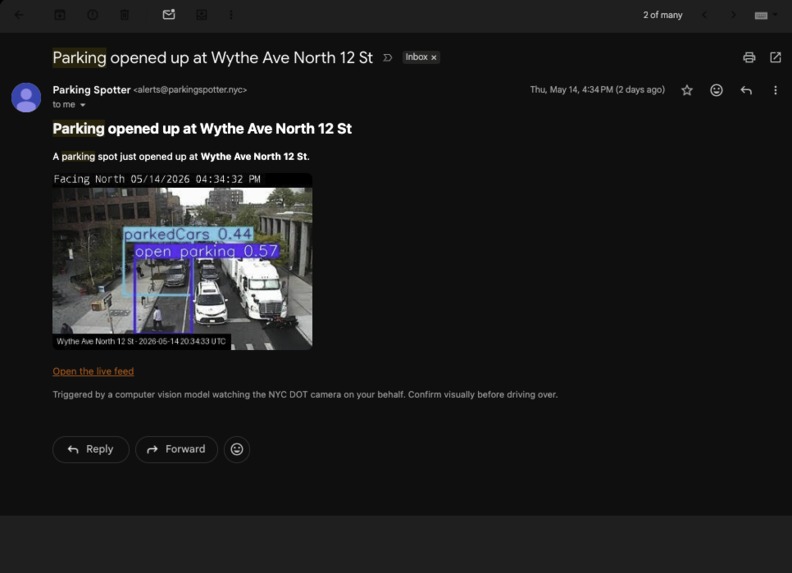Open toolbar More options menu
The image size is (792, 573).
tap(231, 15)
